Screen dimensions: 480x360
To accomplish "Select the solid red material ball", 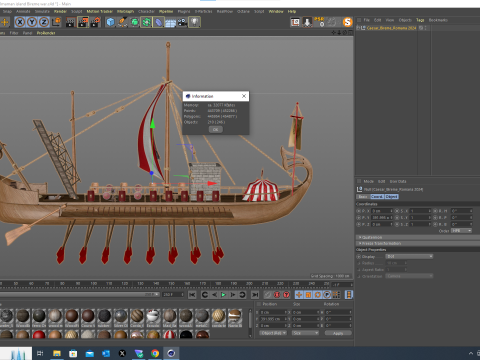I will tap(39, 334).
